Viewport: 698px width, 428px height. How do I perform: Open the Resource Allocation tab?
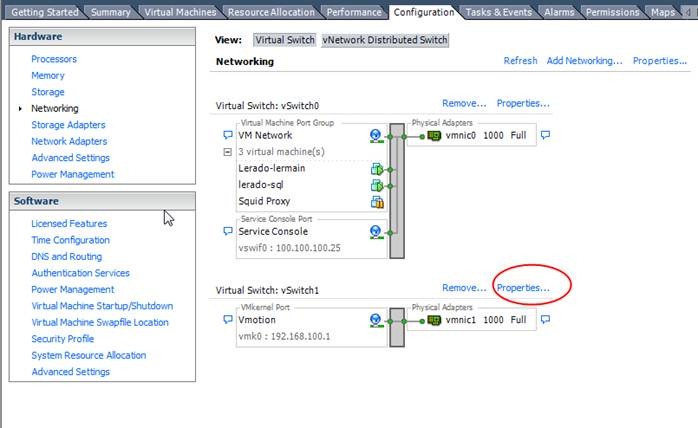(271, 12)
